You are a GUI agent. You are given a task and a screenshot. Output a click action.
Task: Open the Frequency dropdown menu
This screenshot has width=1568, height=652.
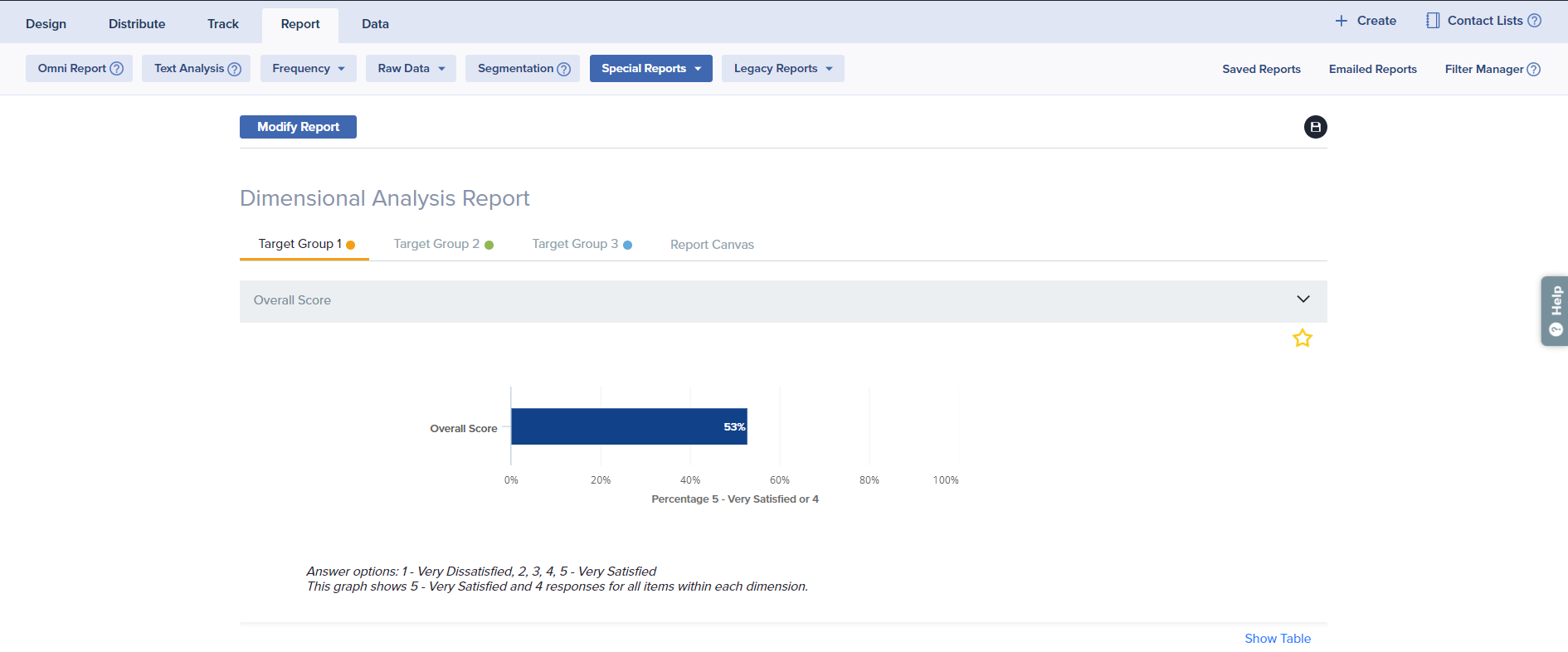point(308,69)
